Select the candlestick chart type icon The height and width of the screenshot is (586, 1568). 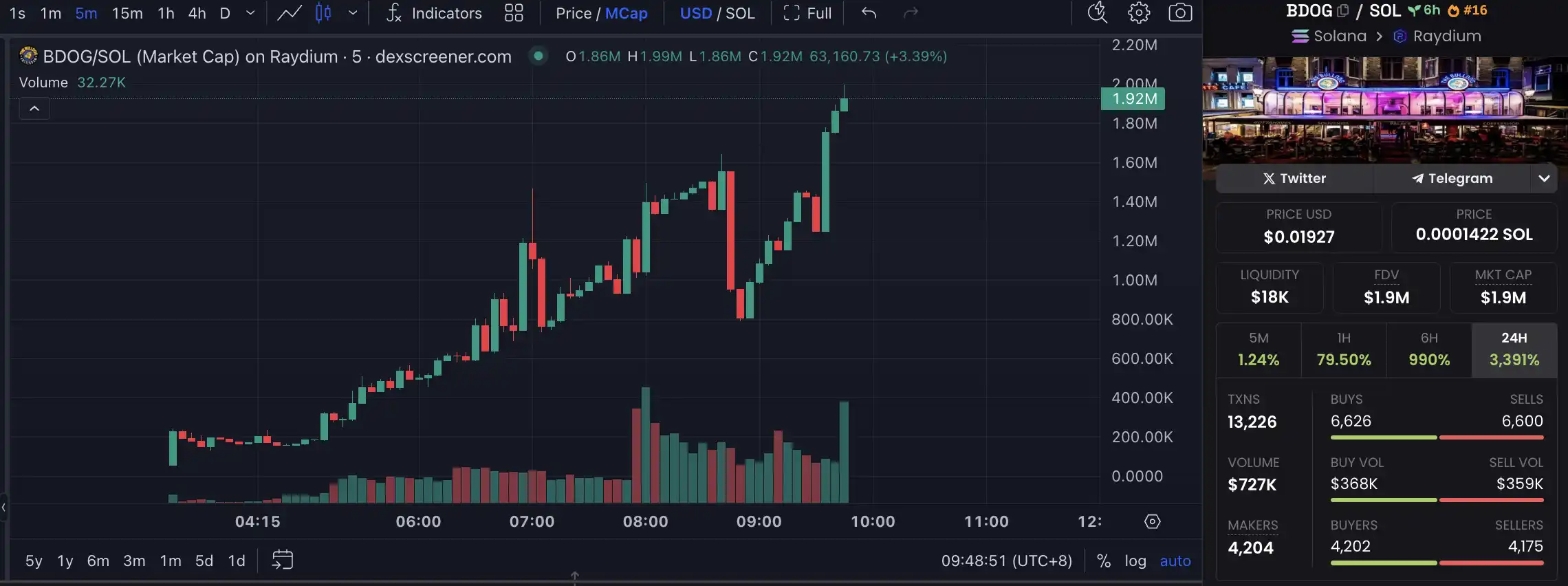pos(323,13)
